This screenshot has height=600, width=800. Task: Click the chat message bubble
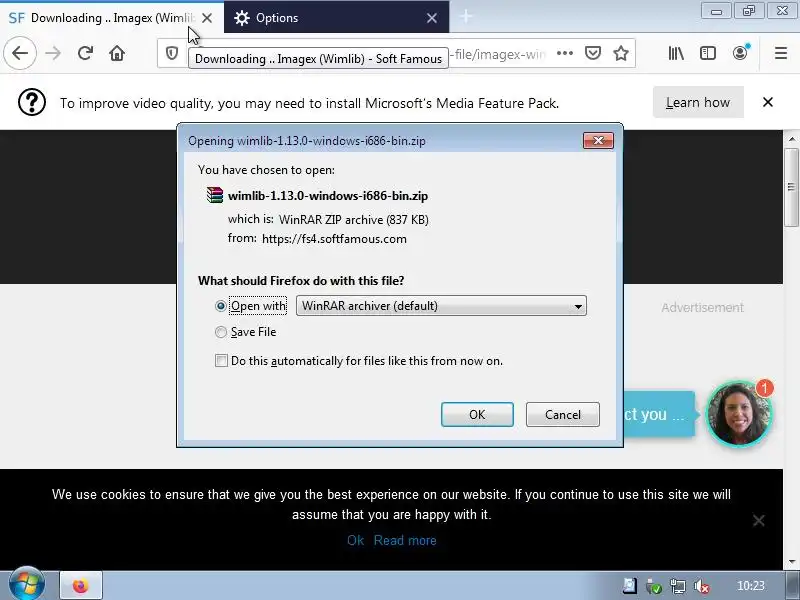pos(659,414)
